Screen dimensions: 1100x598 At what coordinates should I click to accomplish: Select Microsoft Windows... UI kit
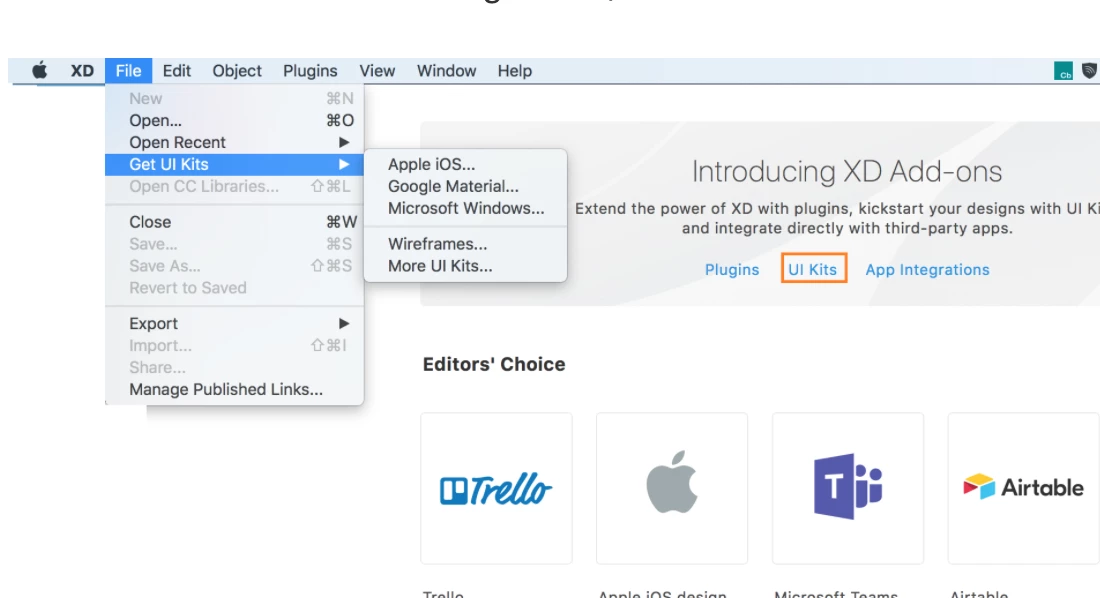pyautogui.click(x=465, y=208)
